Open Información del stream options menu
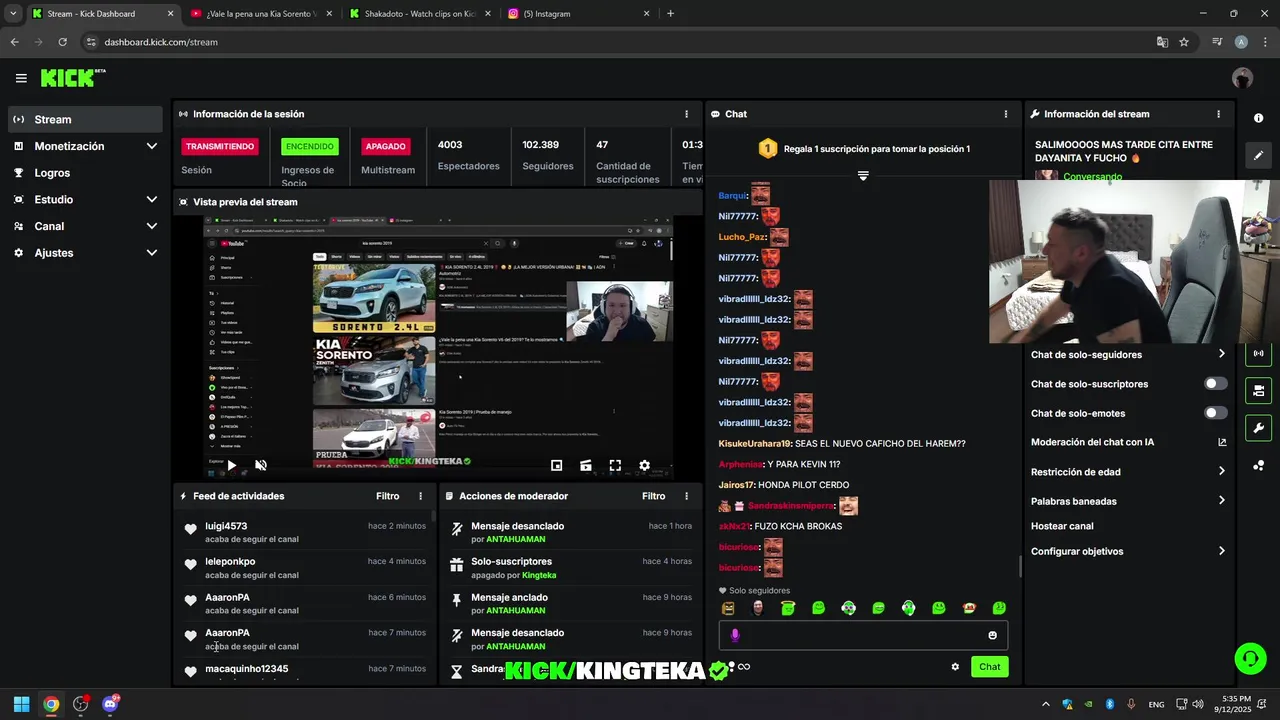1280x720 pixels. (1218, 114)
